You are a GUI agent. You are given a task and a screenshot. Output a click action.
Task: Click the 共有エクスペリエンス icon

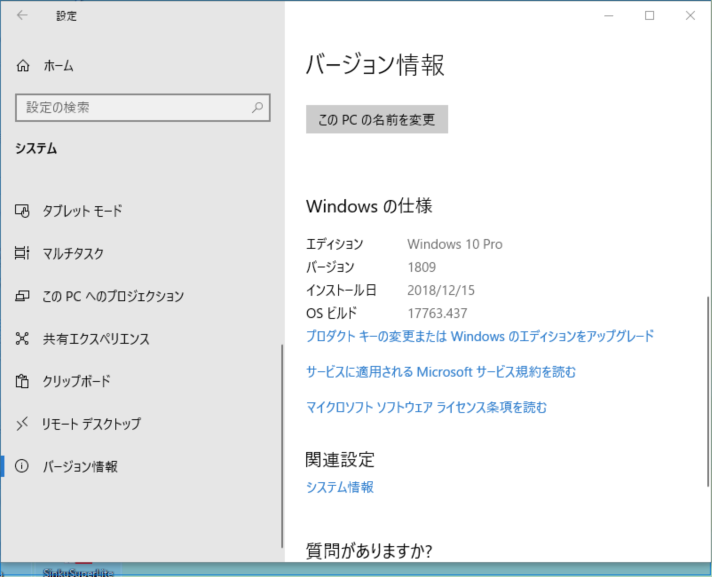click(x=22, y=339)
